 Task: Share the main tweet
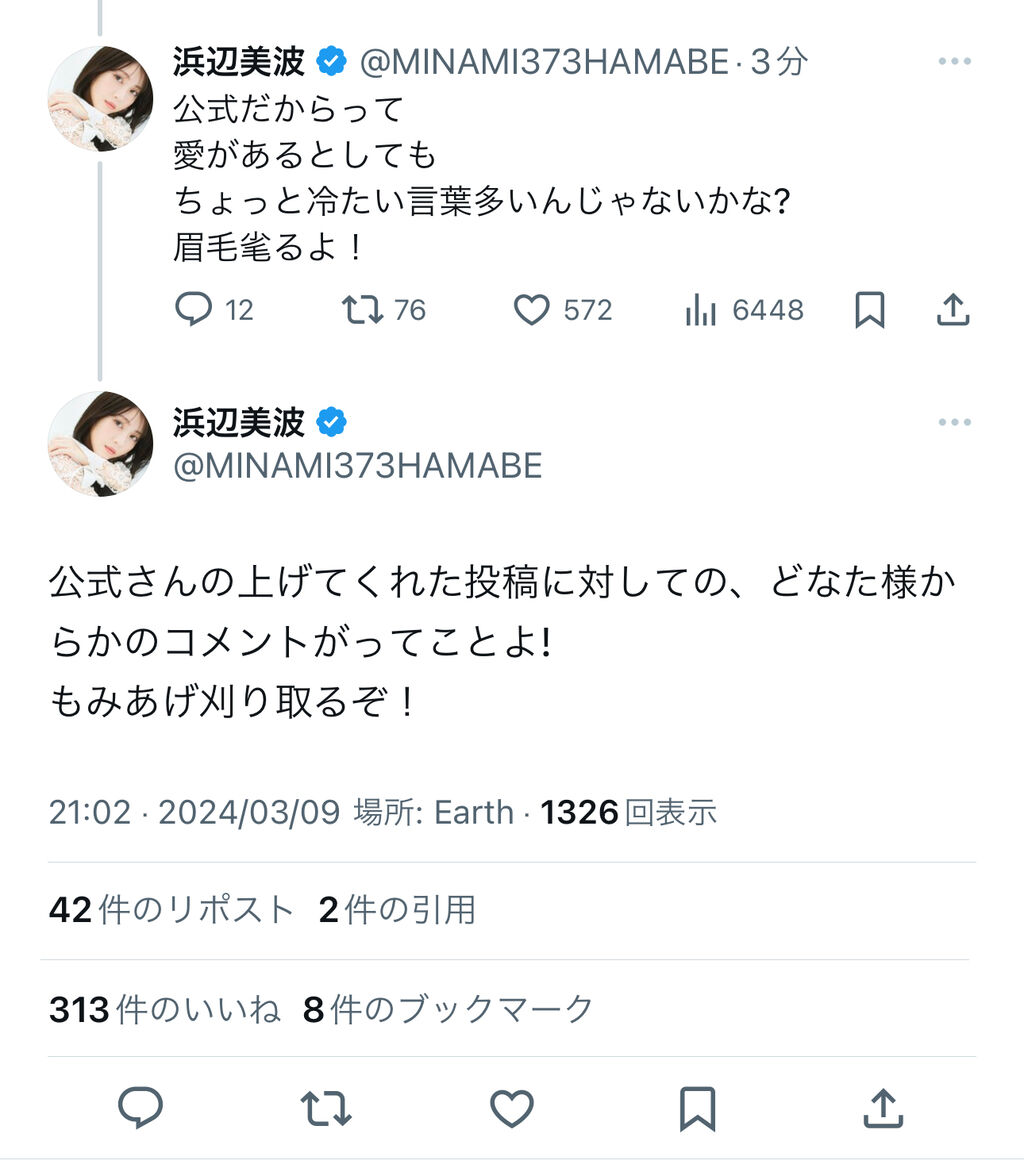[x=881, y=1108]
